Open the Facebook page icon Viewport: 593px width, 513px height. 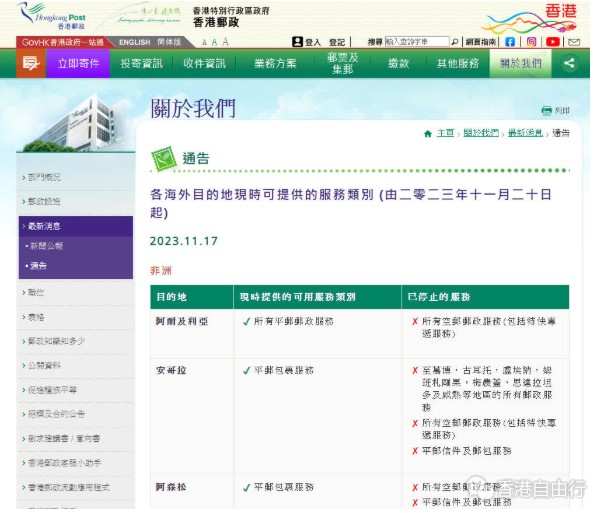tap(510, 42)
